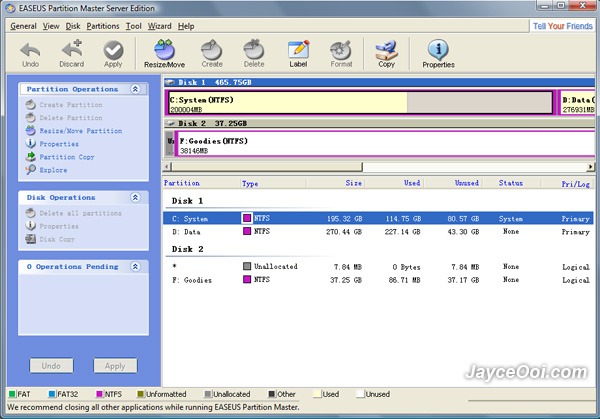Click the 195.32 GB size cell
This screenshot has height=419, width=600.
pyautogui.click(x=344, y=218)
